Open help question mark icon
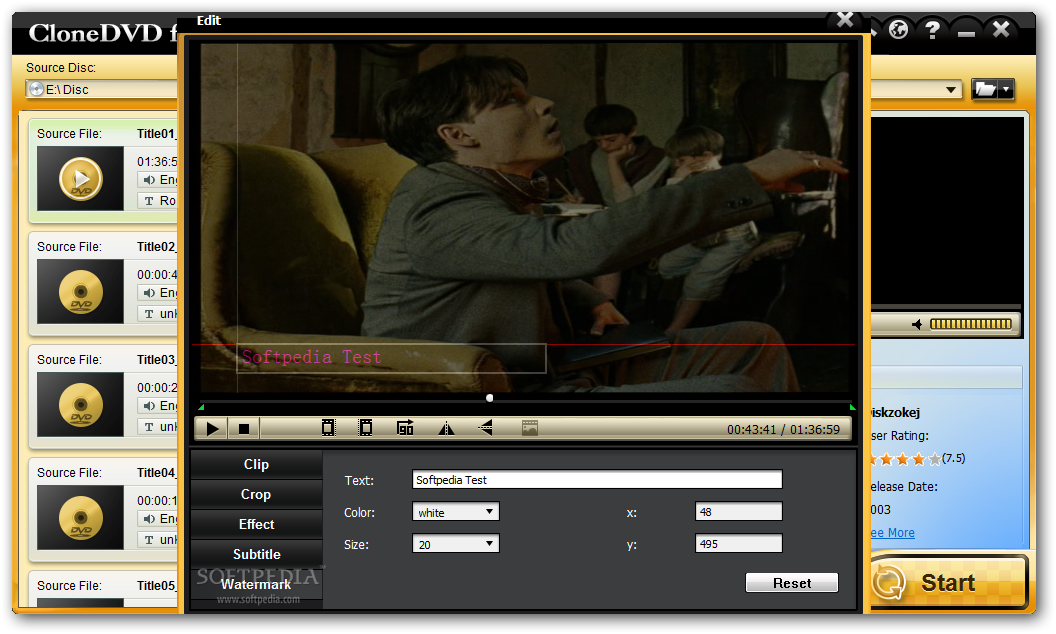 (932, 30)
